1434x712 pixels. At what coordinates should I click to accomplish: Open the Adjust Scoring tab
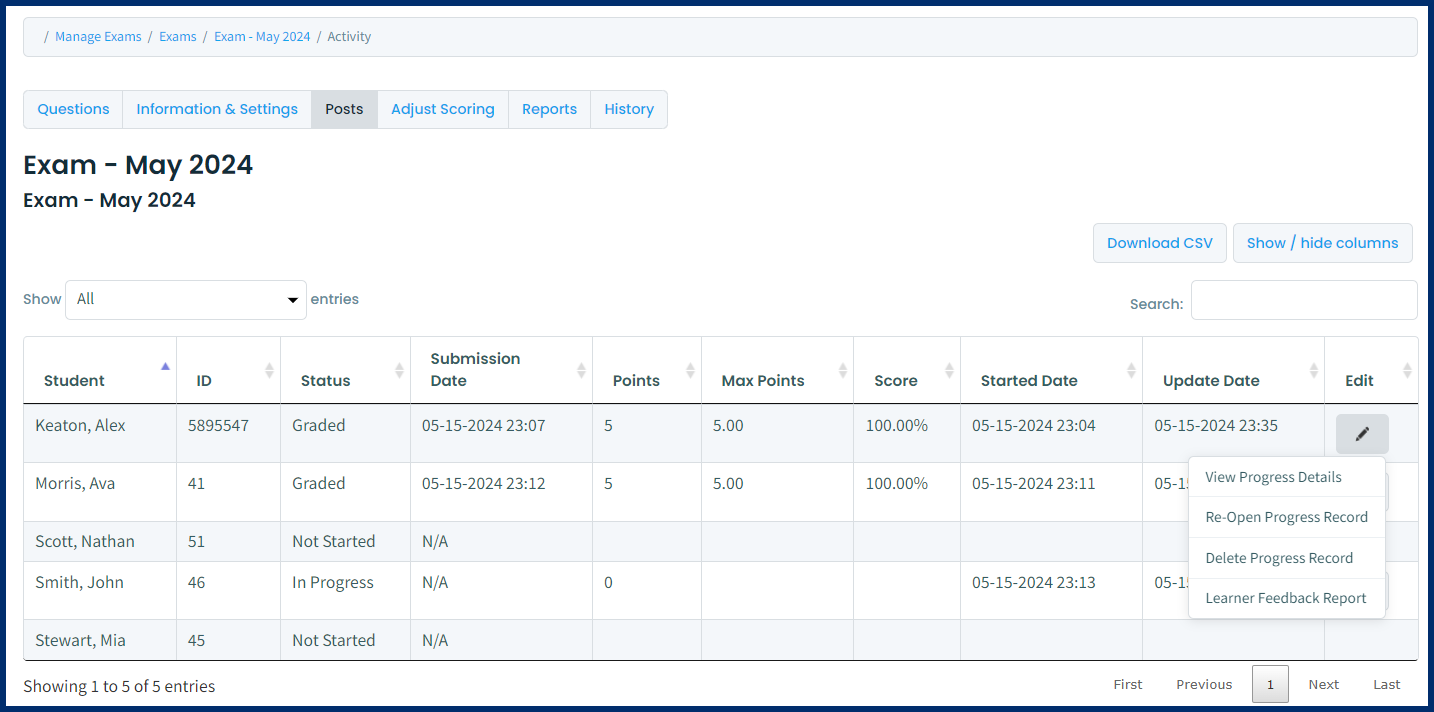pos(442,109)
